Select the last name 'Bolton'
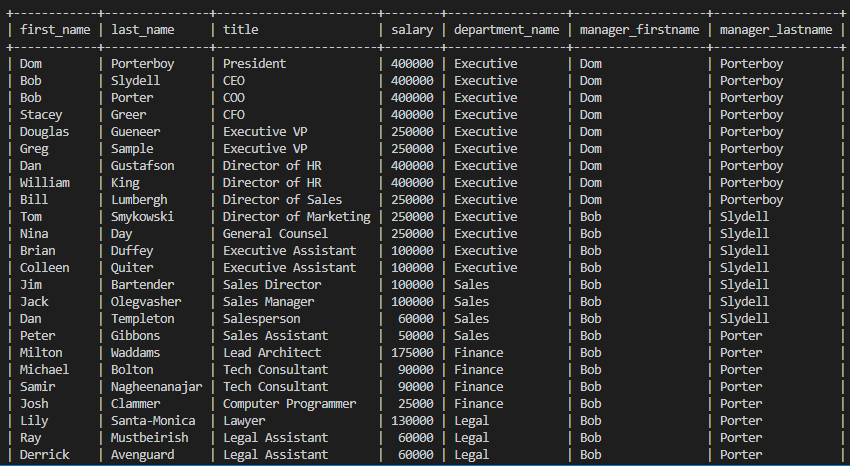This screenshot has width=850, height=466. (x=132, y=370)
